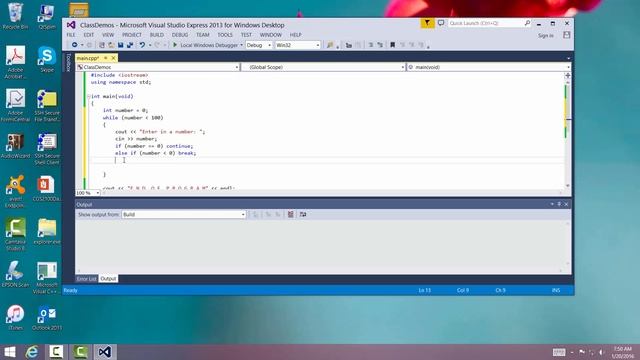Click the iTunes desktop shortcut

[x=16, y=318]
